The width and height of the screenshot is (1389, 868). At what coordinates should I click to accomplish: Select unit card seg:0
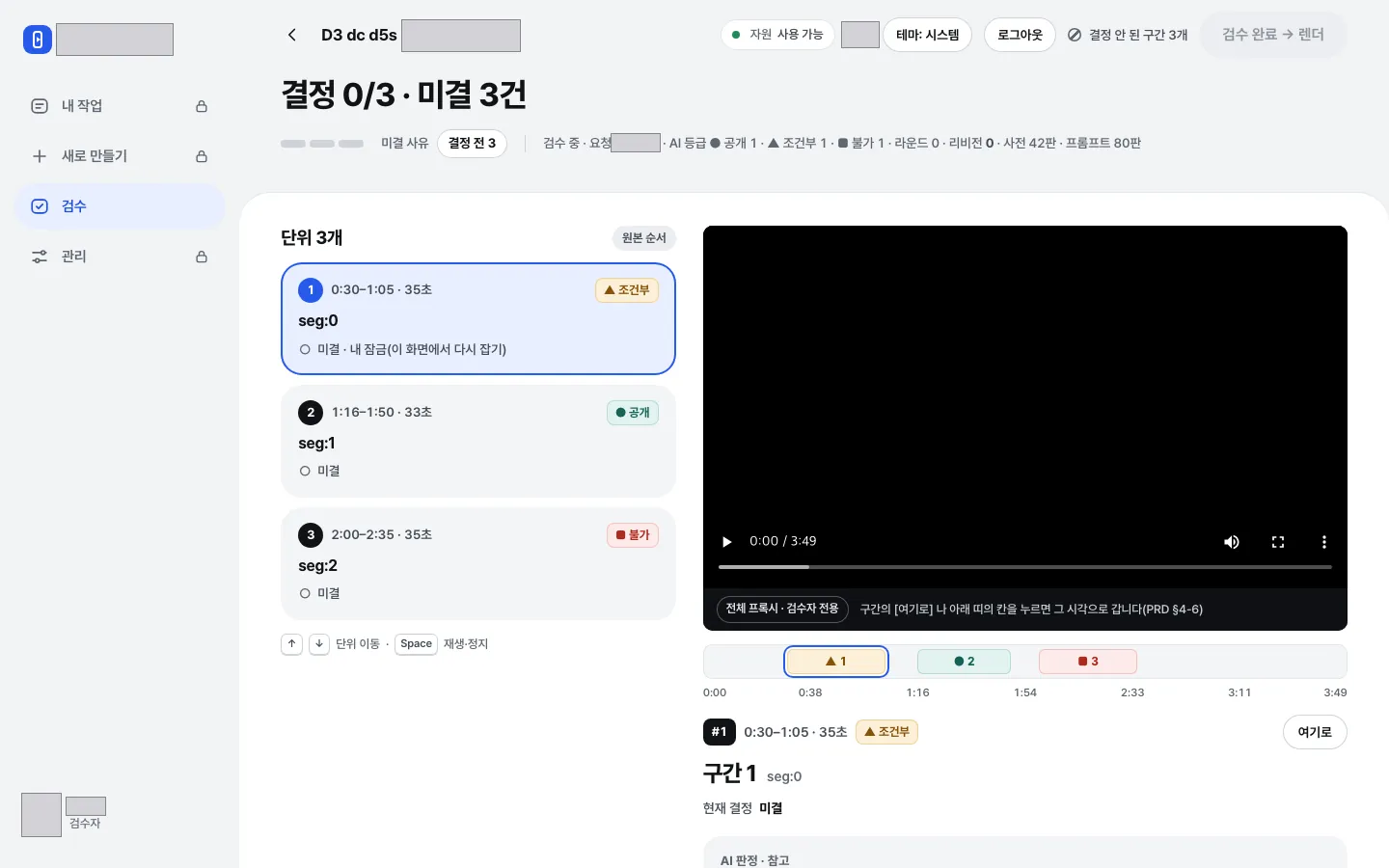pos(478,319)
